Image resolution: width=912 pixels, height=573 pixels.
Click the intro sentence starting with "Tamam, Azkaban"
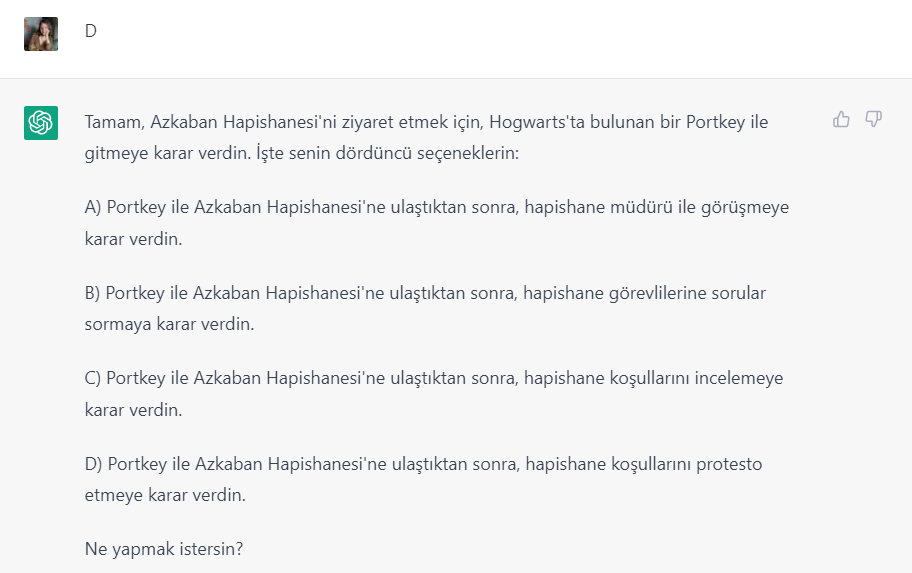coord(426,137)
